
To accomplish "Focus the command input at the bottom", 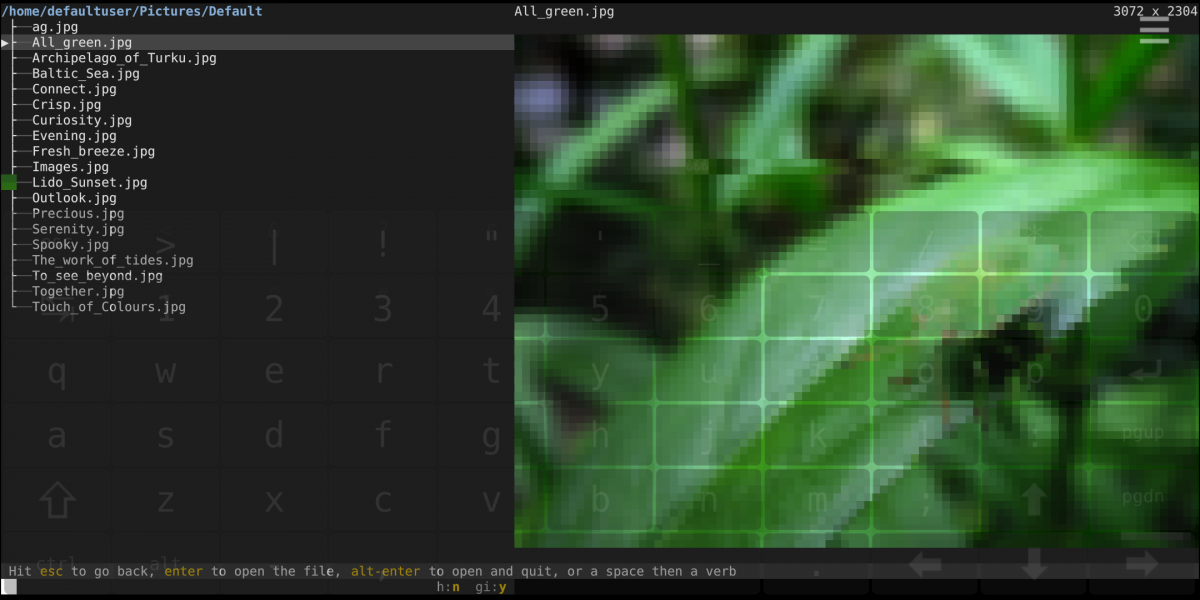I will [200, 587].
